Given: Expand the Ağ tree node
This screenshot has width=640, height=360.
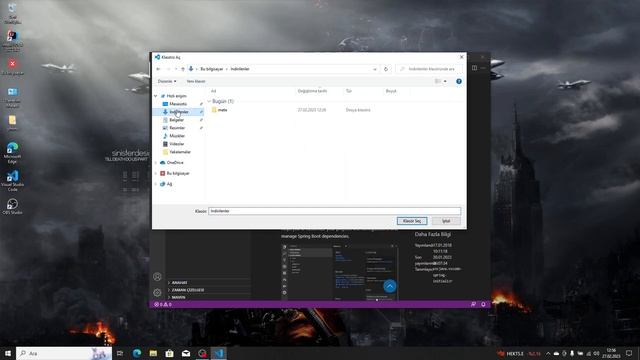Looking at the screenshot, I should tap(156, 184).
